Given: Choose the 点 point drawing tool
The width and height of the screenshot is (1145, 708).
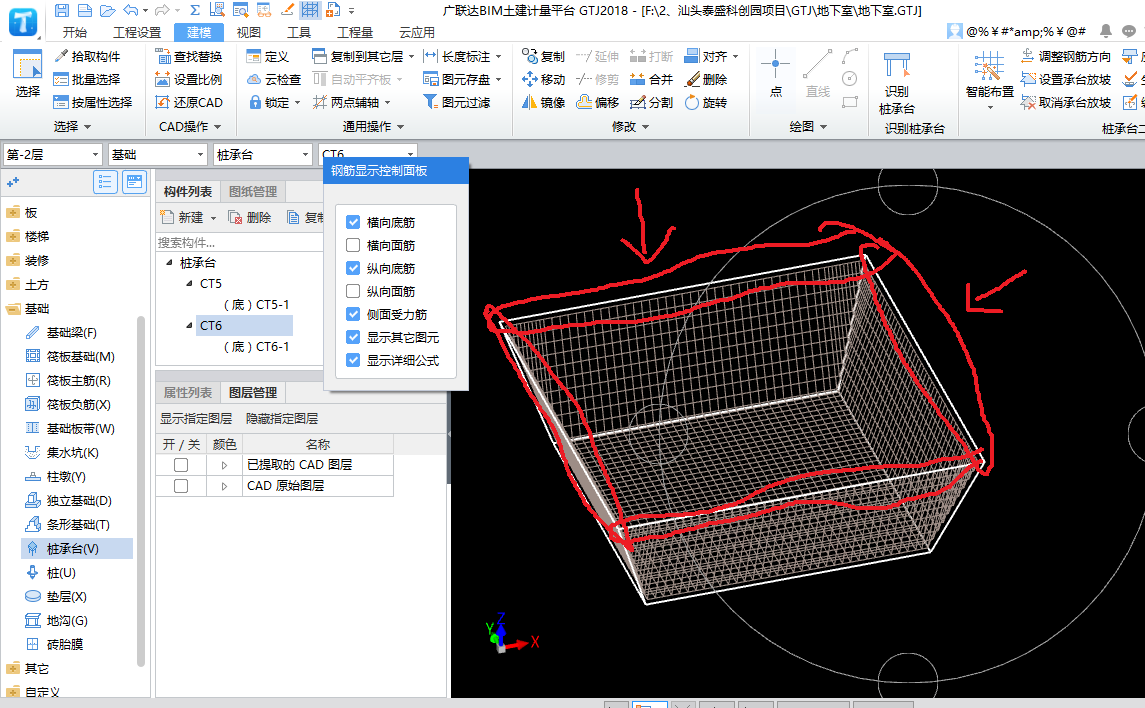Looking at the screenshot, I should pyautogui.click(x=776, y=73).
